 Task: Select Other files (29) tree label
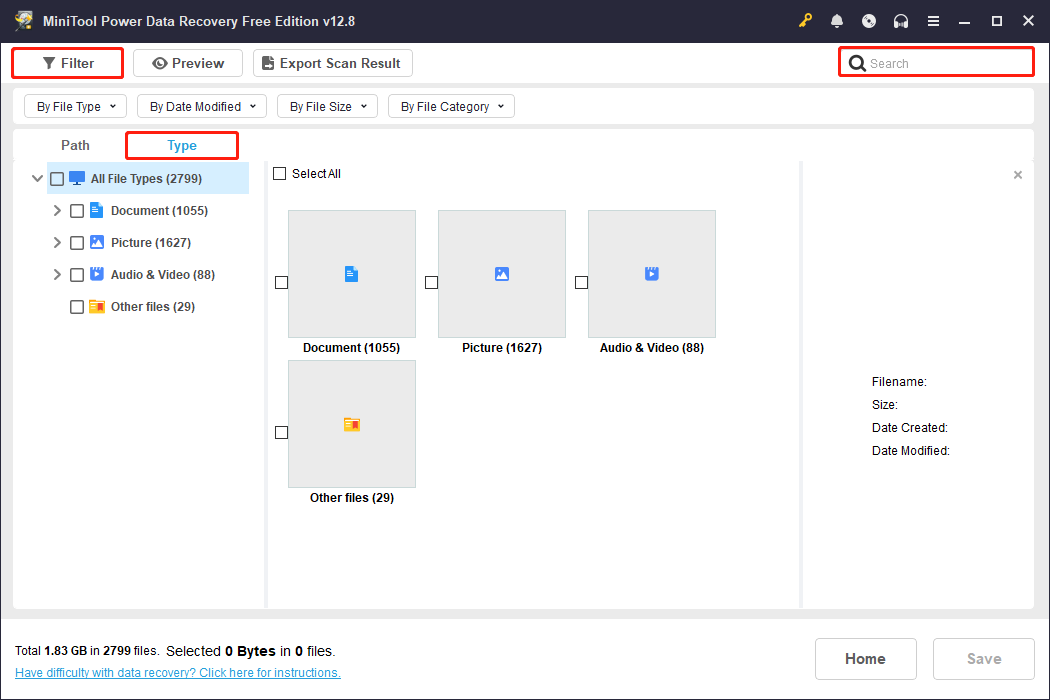click(153, 306)
